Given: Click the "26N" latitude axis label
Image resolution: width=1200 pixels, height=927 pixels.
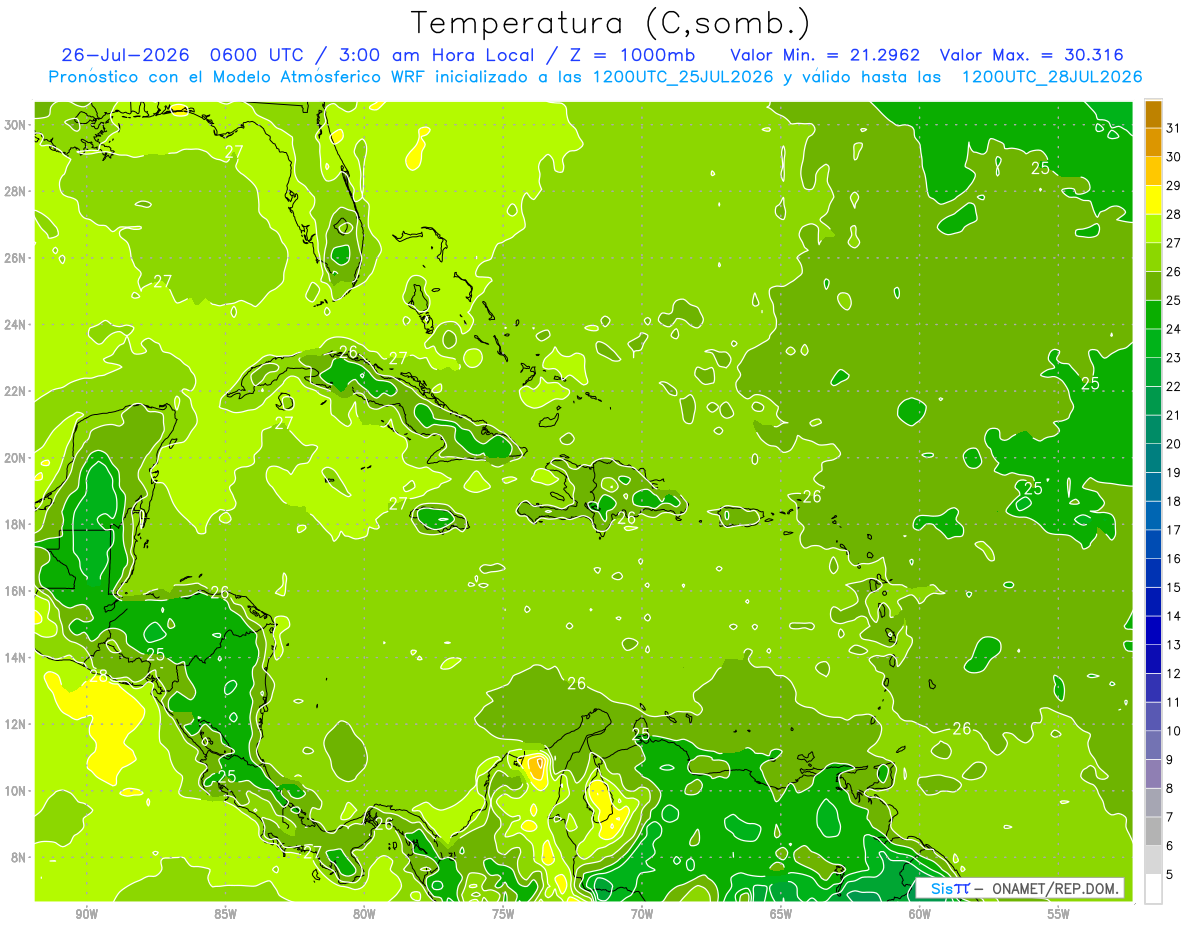Looking at the screenshot, I should tap(16, 258).
